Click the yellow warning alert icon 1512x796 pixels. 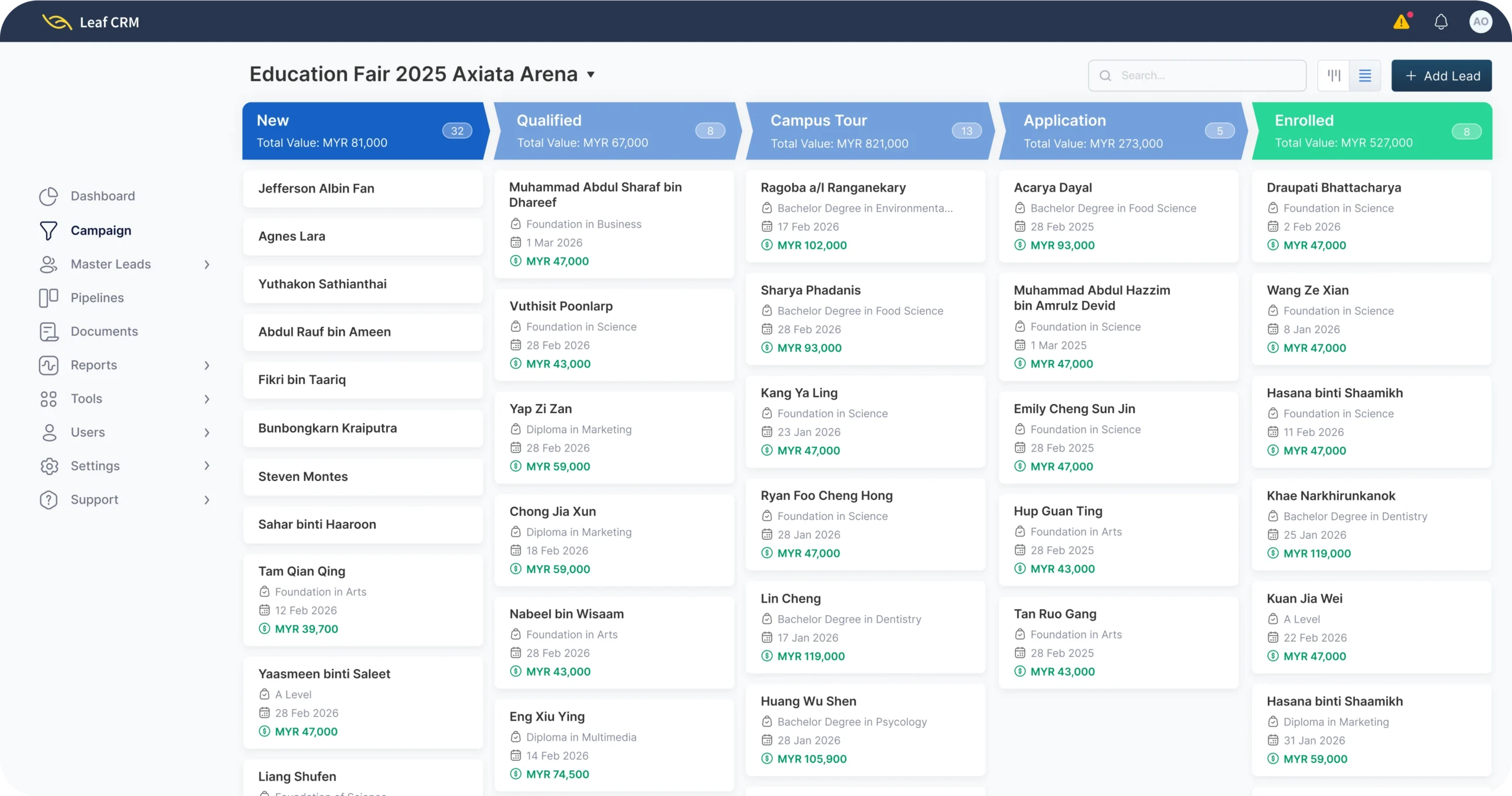(1401, 22)
